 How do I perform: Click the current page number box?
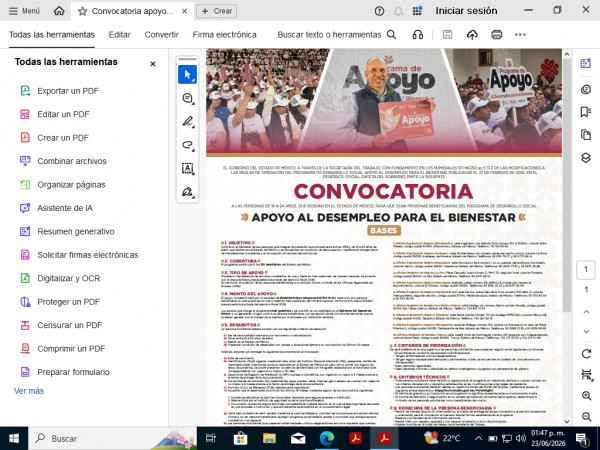coord(586,269)
